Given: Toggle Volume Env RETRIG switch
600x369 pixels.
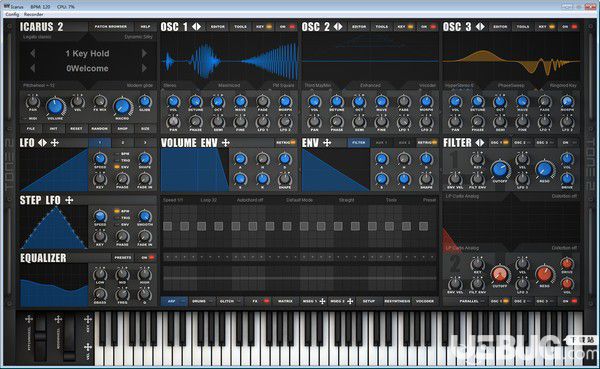Looking at the screenshot, I should (x=286, y=143).
